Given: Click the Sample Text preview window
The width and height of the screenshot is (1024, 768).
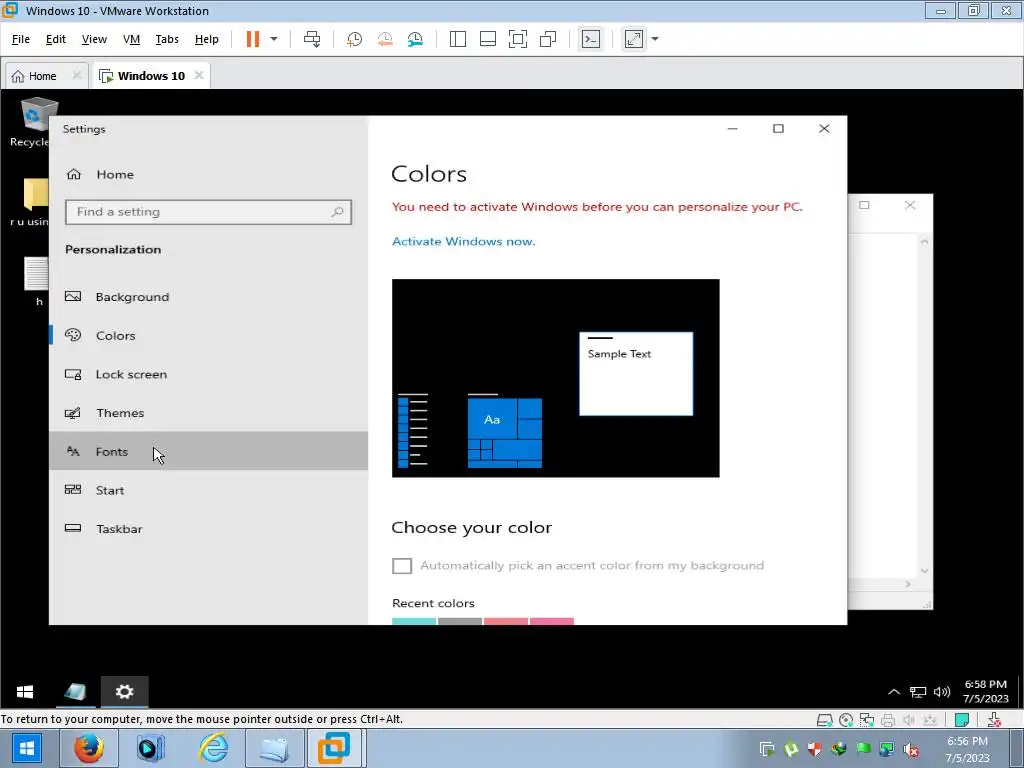Looking at the screenshot, I should [636, 374].
